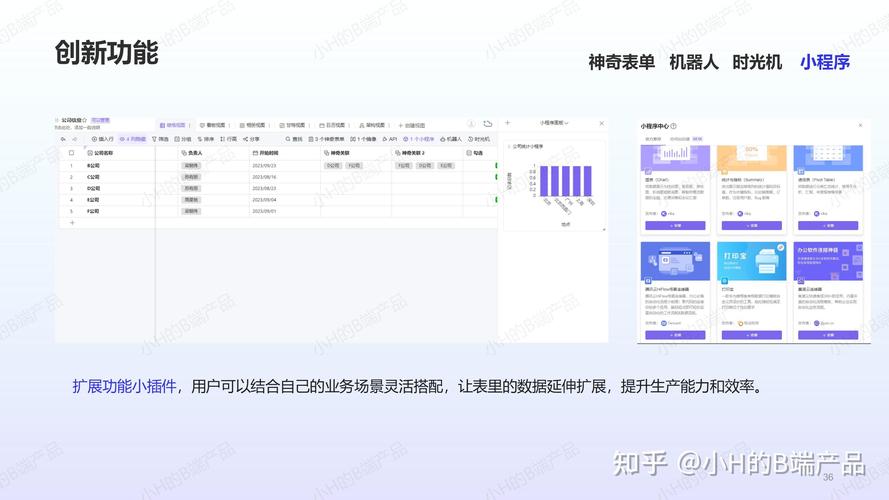
Task: Collapse the 公司统计小程序 chart widget header
Action: (527, 146)
